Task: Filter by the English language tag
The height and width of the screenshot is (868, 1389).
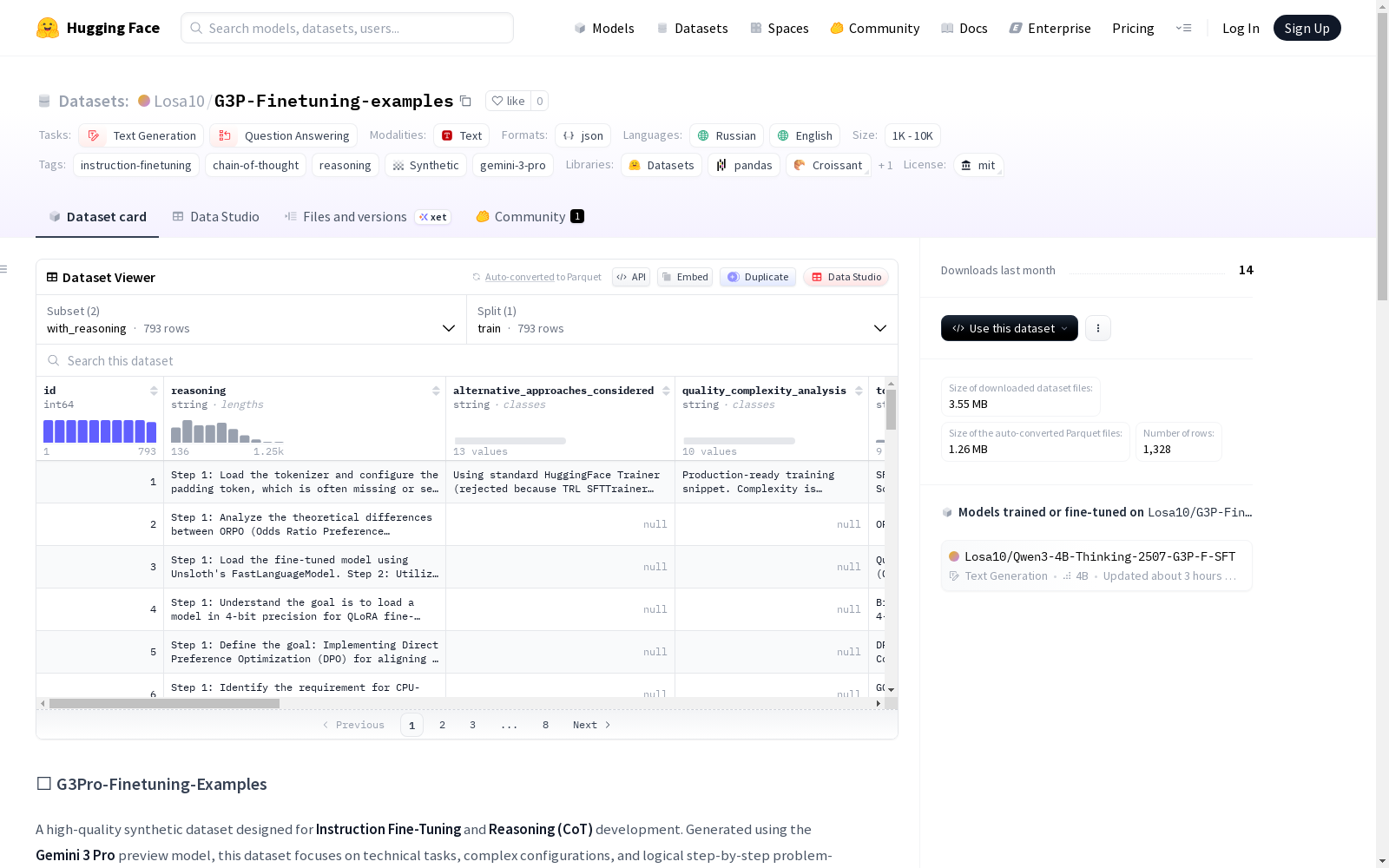Action: [x=805, y=135]
